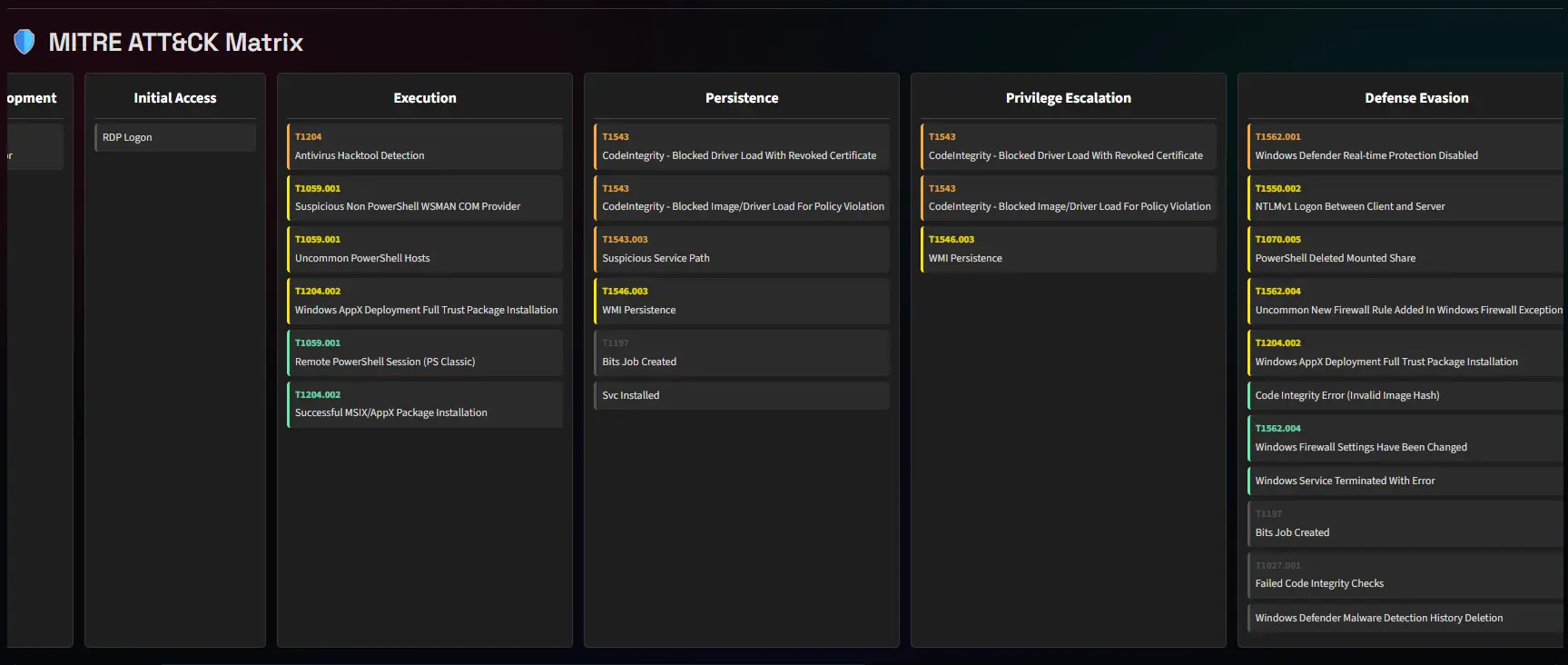Viewport: 1568px width, 665px height.
Task: Open Remote PowerShell Session (PS Classic) card
Action: pos(424,353)
